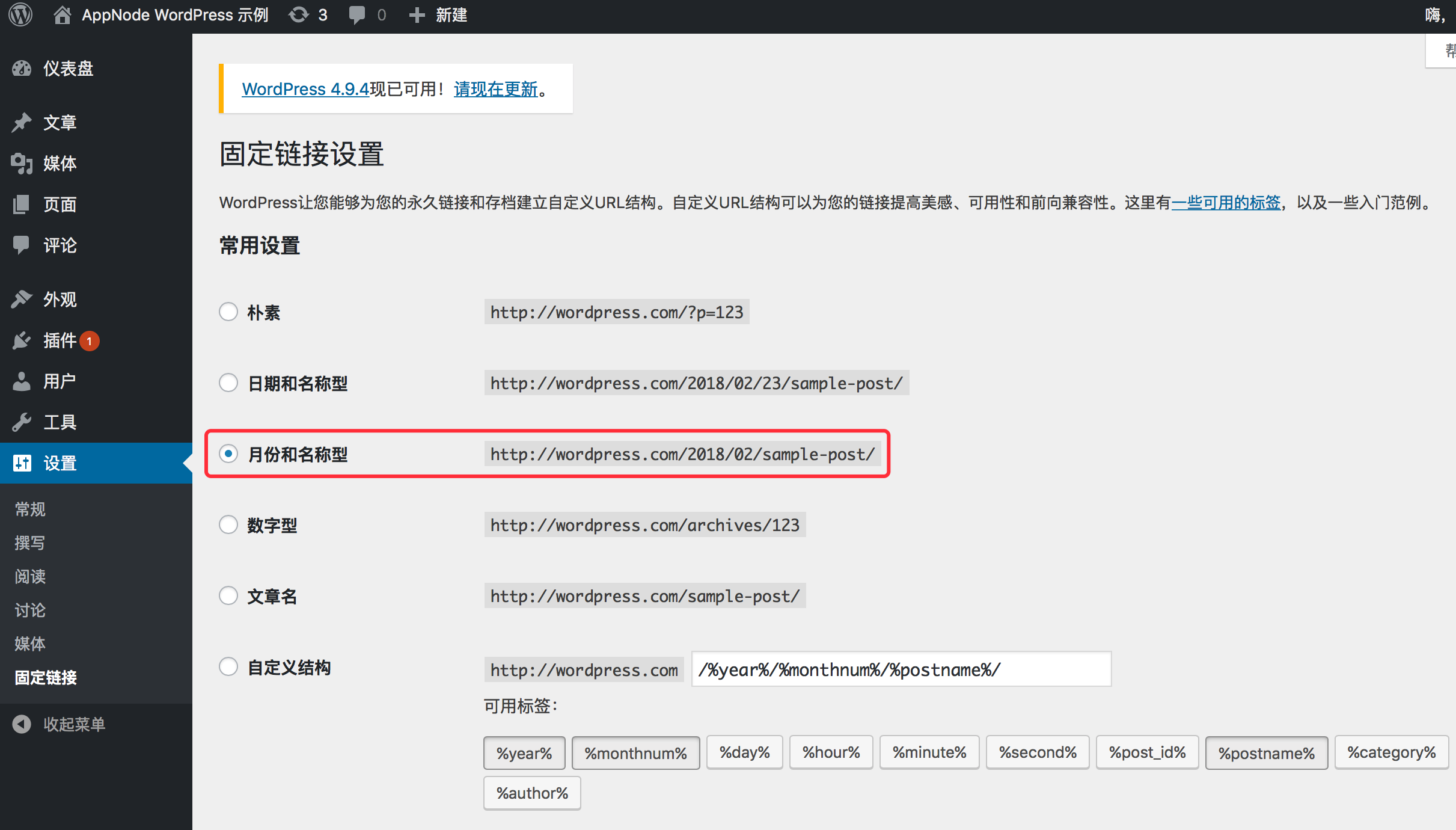Click the %postname% tag button
This screenshot has height=830, width=1456.
click(x=1267, y=753)
